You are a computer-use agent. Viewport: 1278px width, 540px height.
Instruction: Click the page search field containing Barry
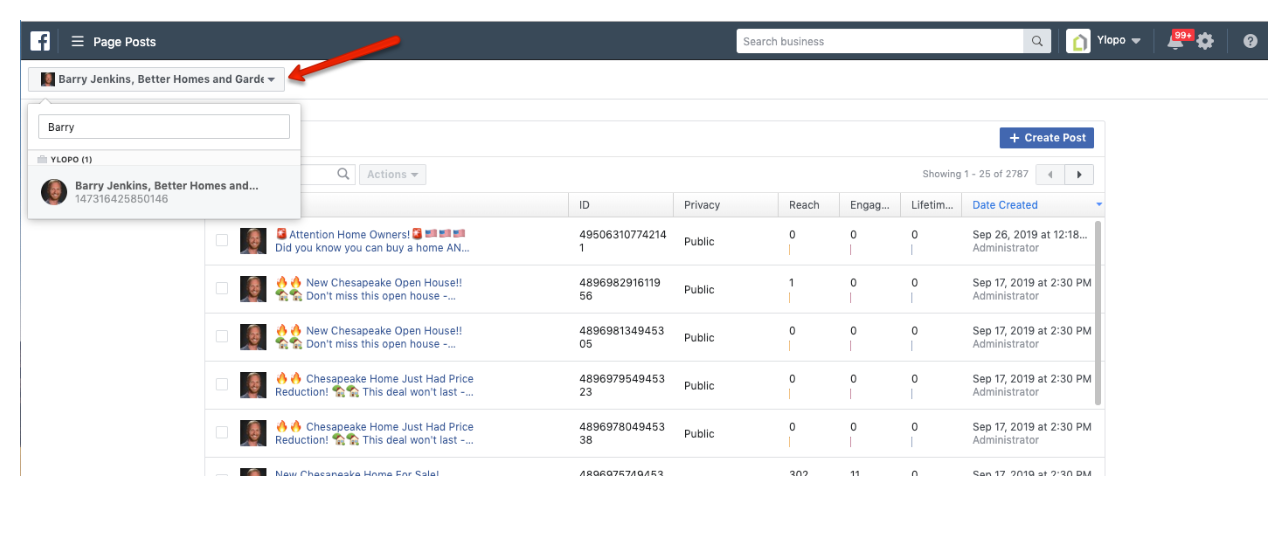pyautogui.click(x=164, y=127)
